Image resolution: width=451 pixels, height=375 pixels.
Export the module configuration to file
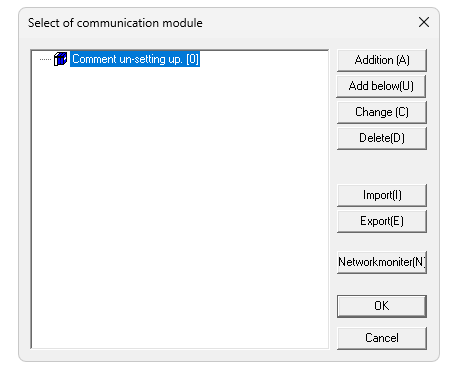pos(382,221)
